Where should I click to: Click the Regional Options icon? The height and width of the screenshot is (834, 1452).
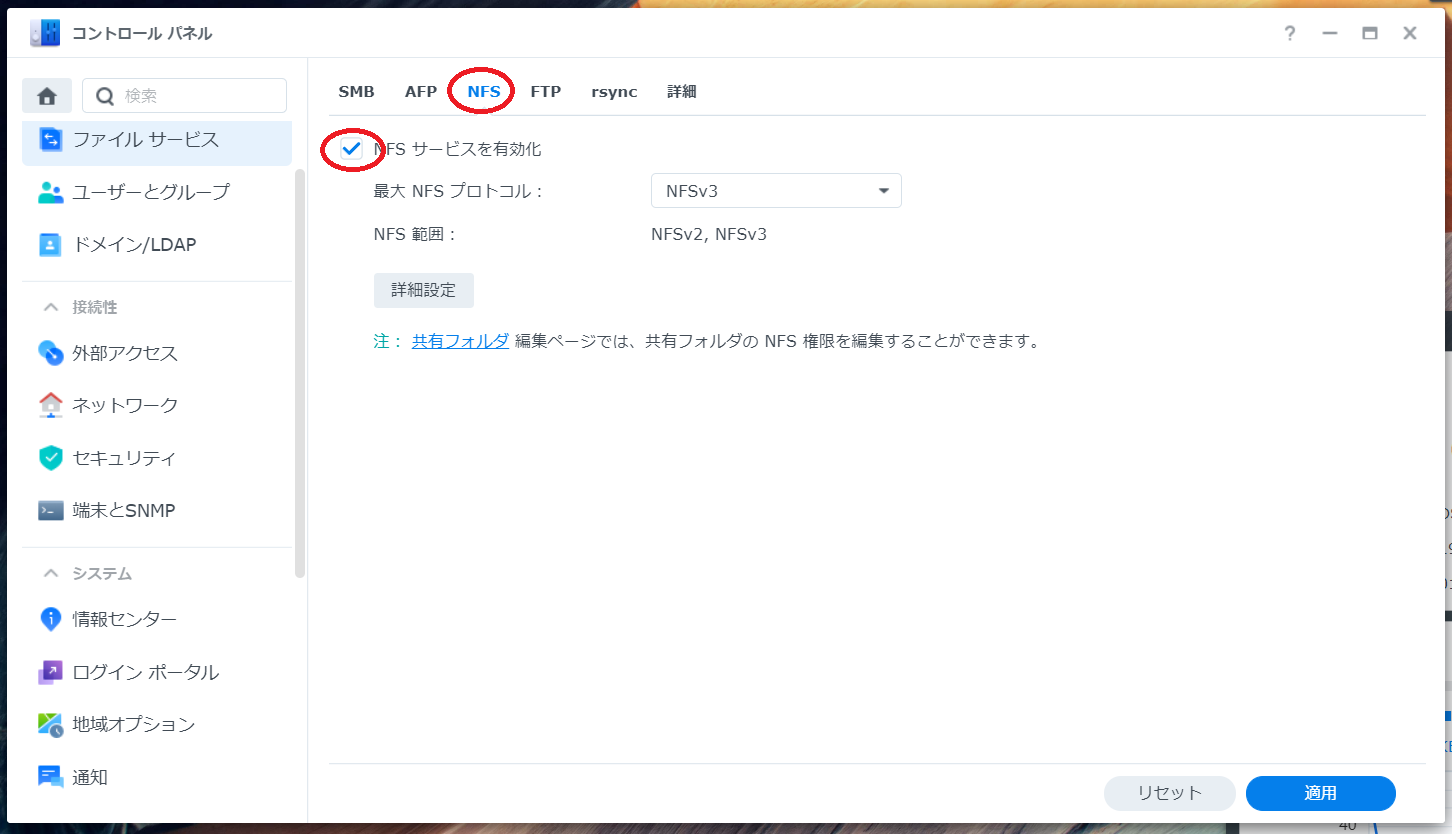pyautogui.click(x=51, y=725)
